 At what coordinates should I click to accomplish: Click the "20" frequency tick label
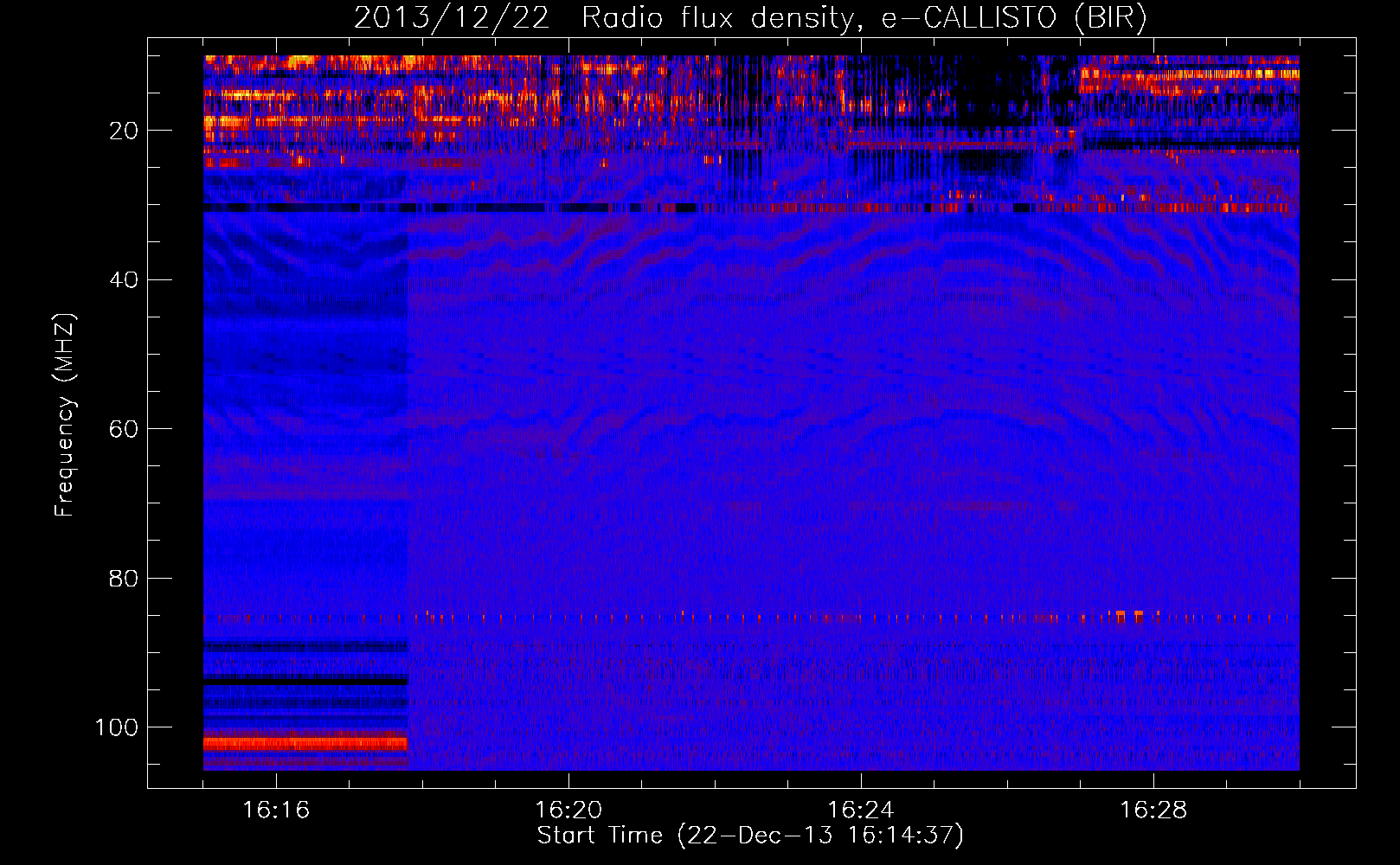(x=125, y=131)
